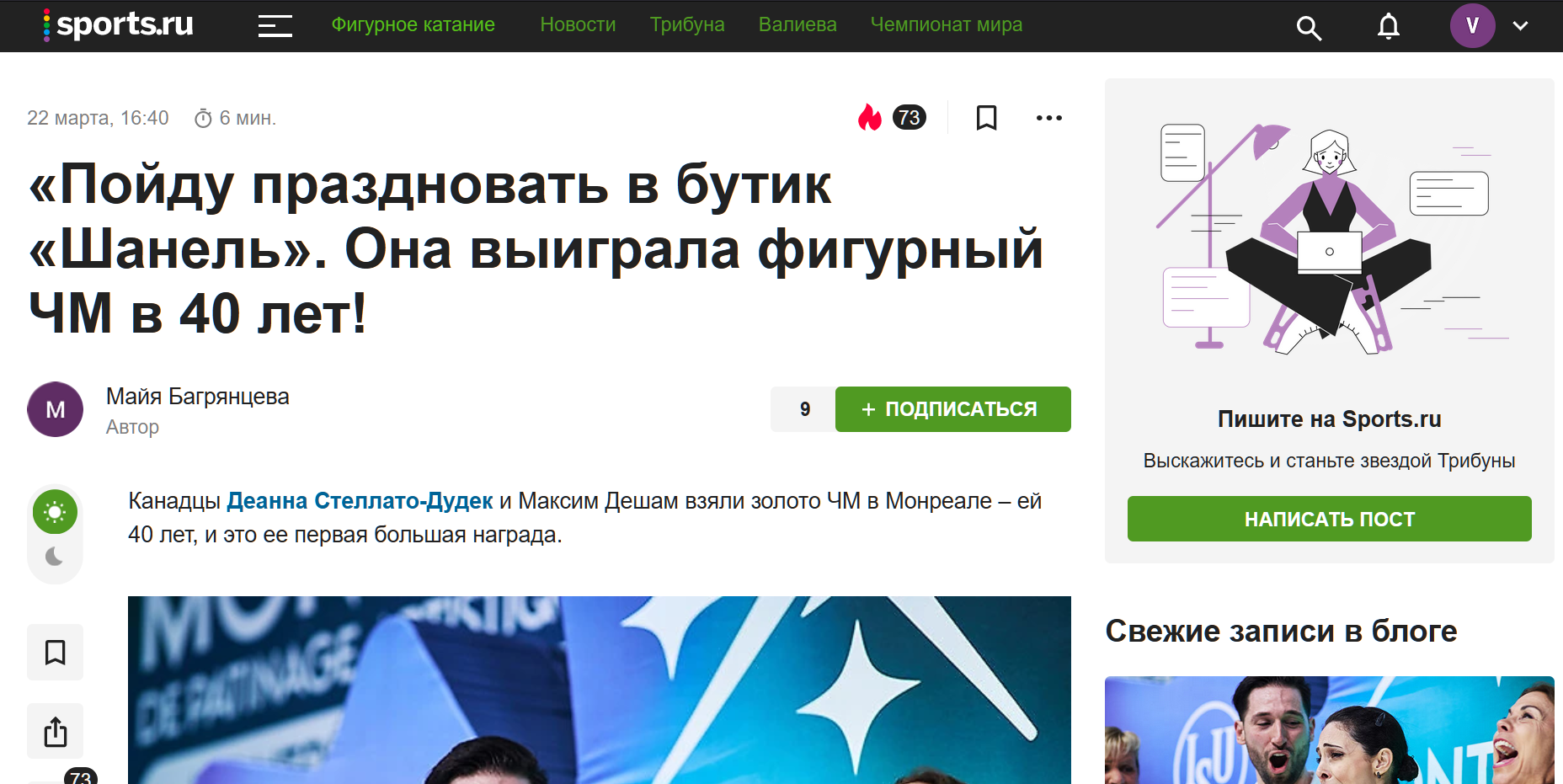Viewport: 1563px width, 784px height.
Task: Save the article via the sidebar bookmark
Action: (55, 652)
